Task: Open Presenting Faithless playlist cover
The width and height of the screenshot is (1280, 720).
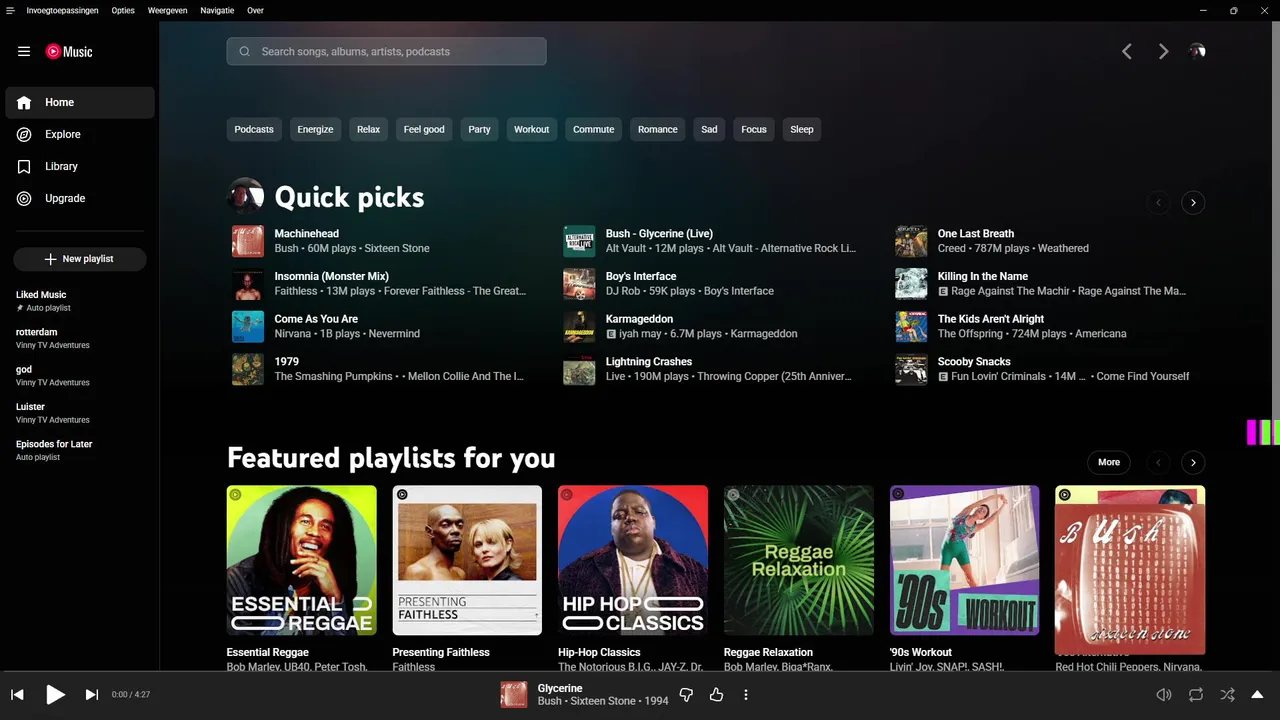Action: [467, 560]
